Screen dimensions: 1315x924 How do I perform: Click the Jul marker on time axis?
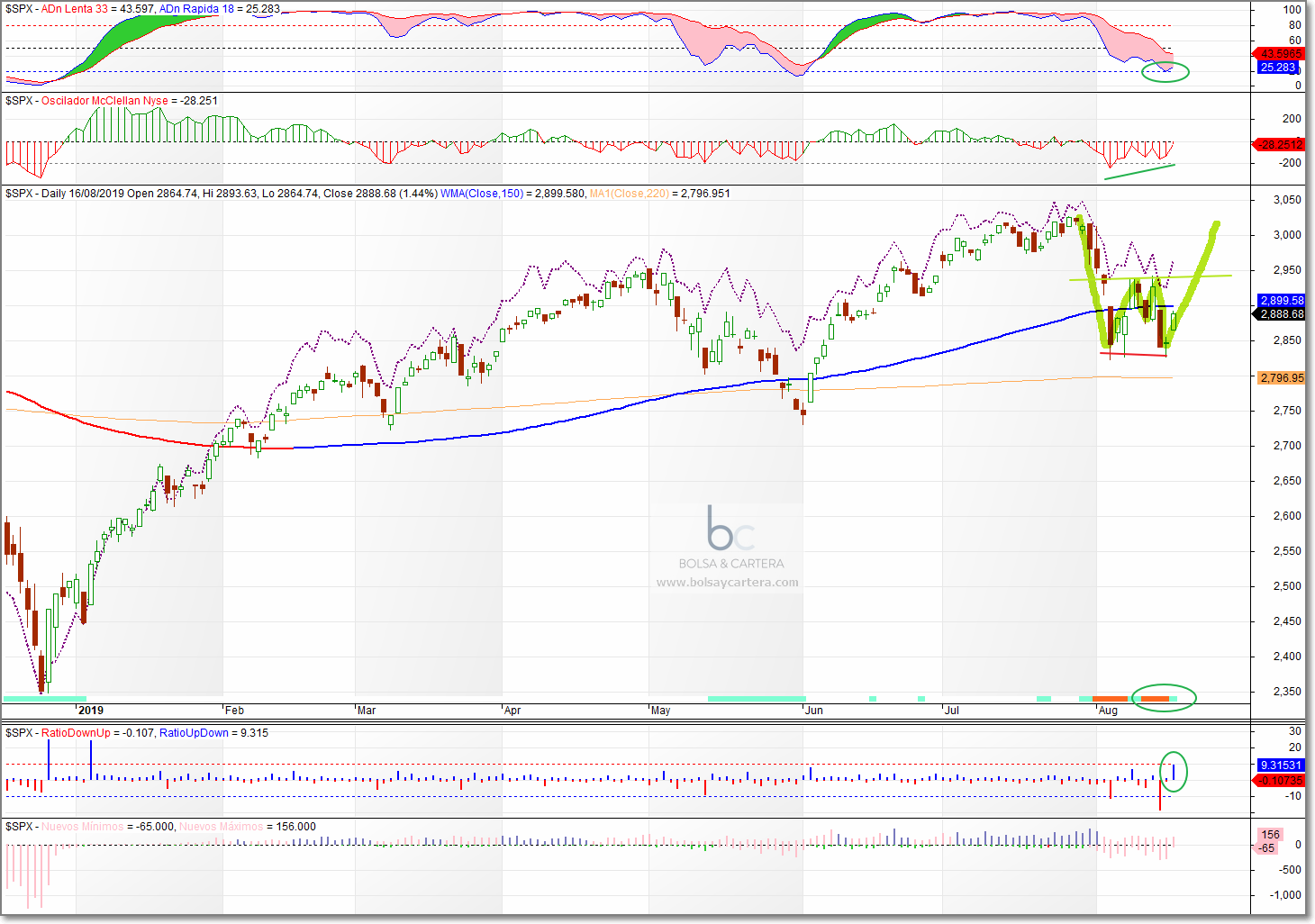[x=952, y=711]
